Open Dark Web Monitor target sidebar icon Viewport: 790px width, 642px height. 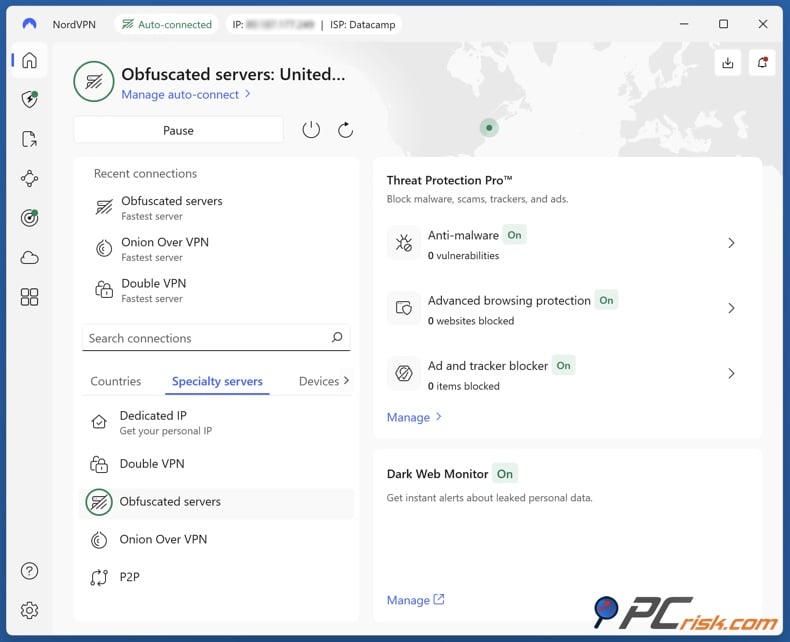[29, 218]
